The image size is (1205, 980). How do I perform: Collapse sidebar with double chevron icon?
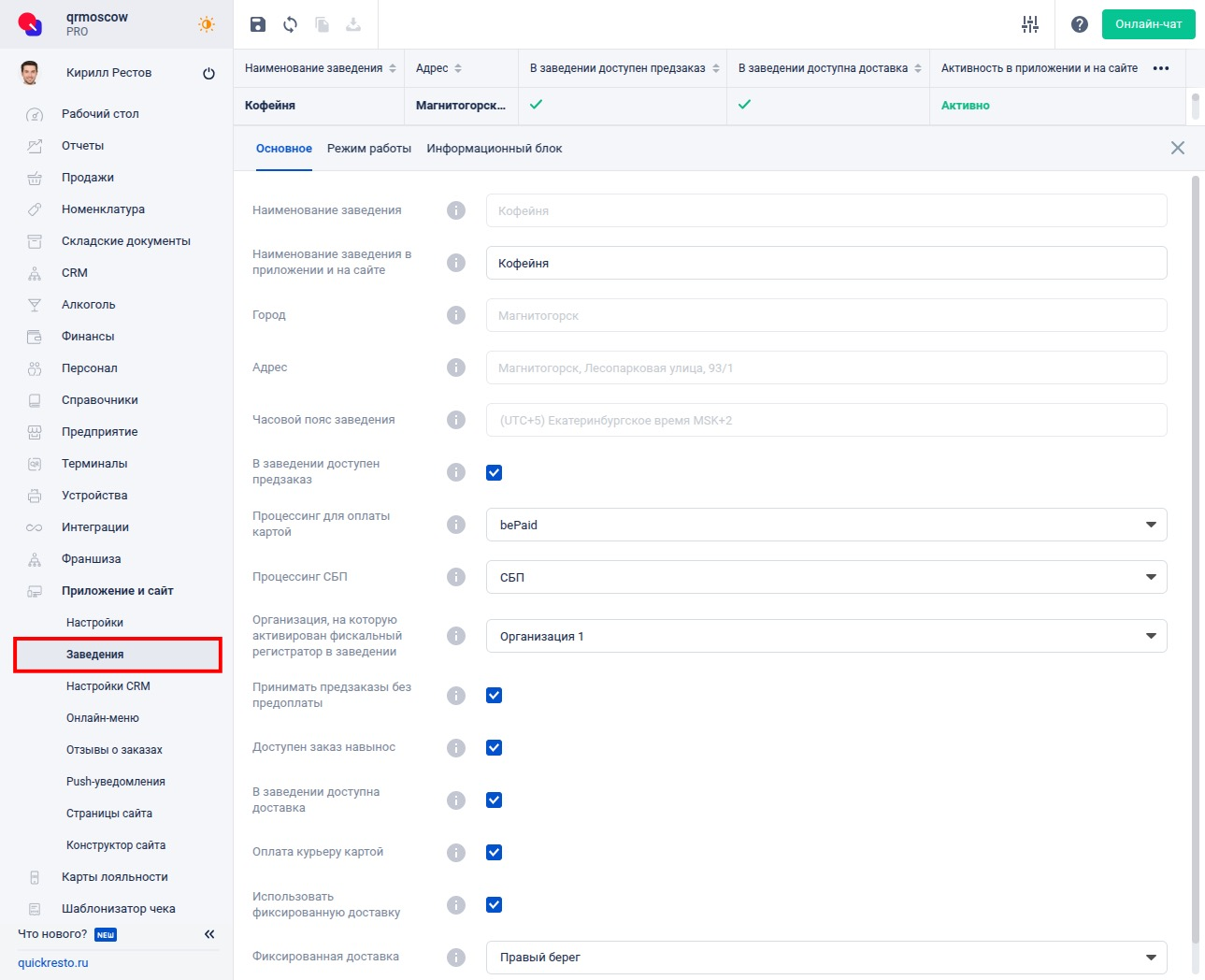coord(209,934)
